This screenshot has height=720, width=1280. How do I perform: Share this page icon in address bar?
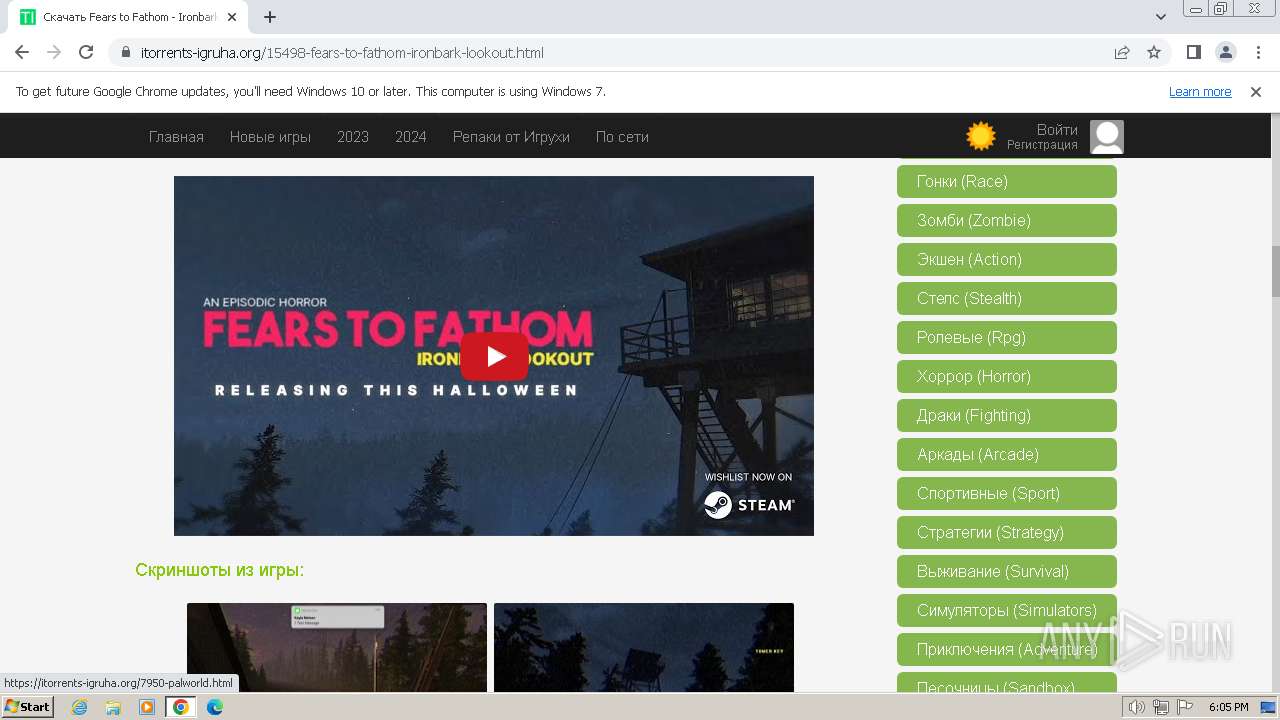click(x=1122, y=52)
